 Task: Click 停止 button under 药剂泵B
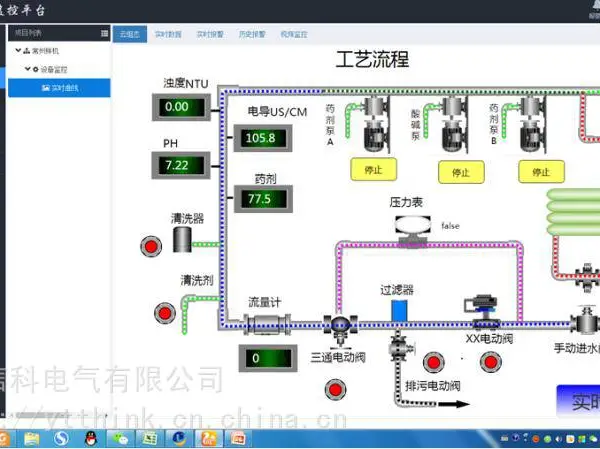541,171
